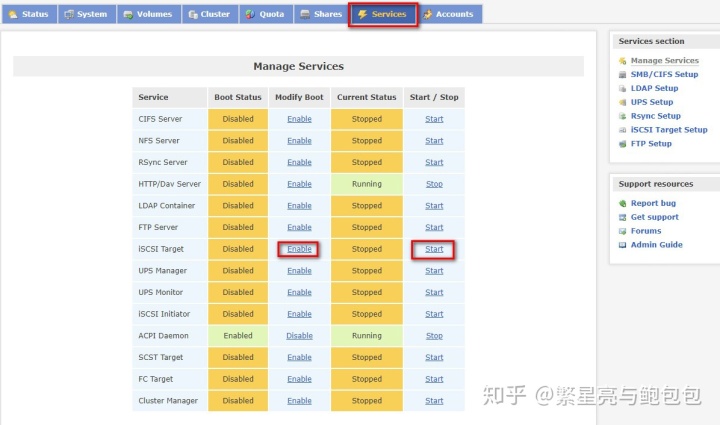The width and height of the screenshot is (720, 425).
Task: Click the icon beside Forums
Action: pos(623,231)
